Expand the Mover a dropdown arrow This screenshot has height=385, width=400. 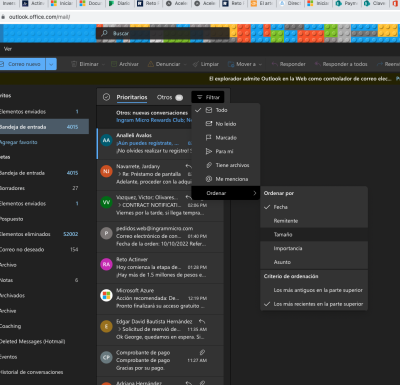point(260,64)
